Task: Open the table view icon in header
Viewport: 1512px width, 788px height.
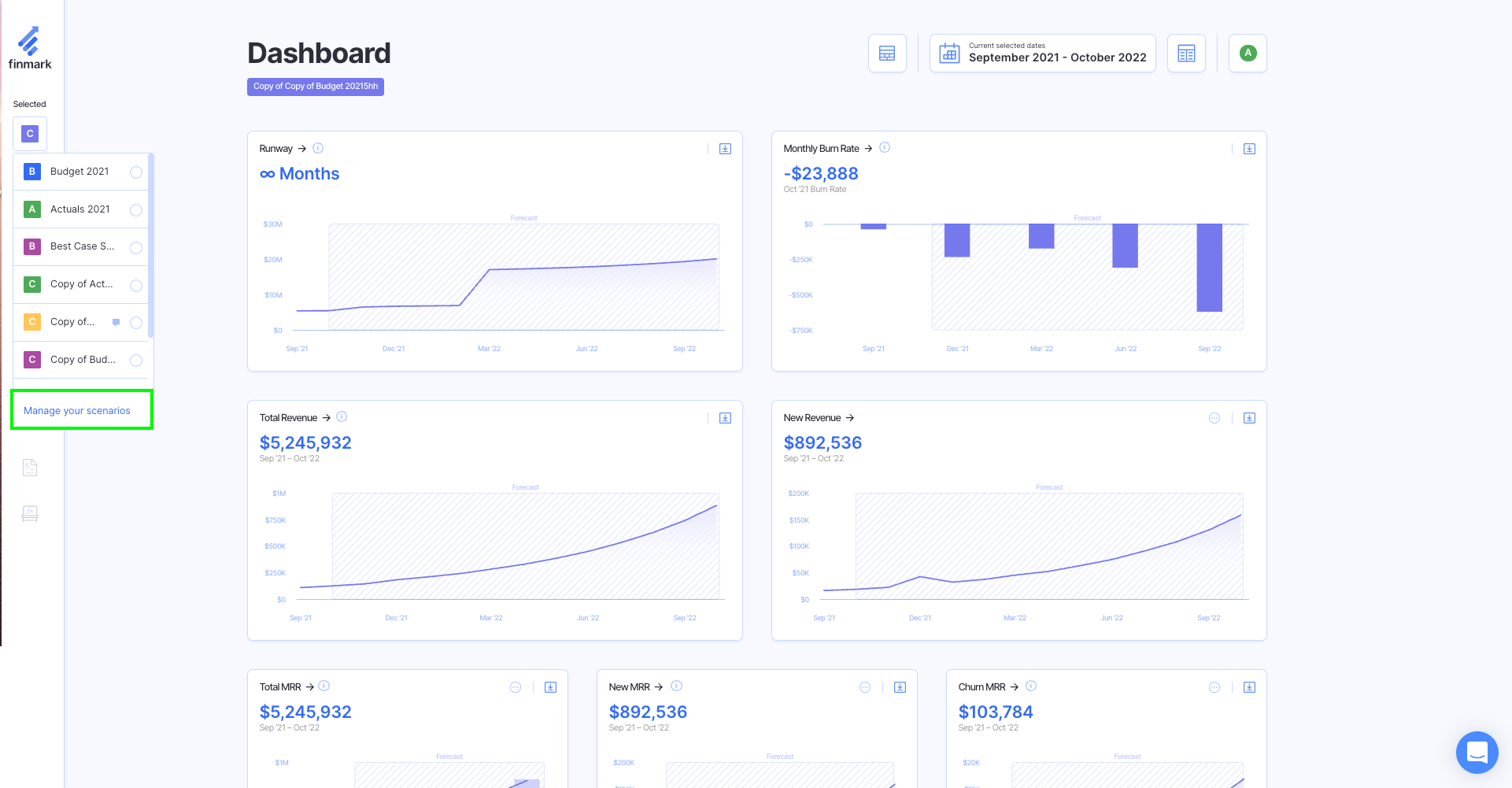Action: click(887, 54)
